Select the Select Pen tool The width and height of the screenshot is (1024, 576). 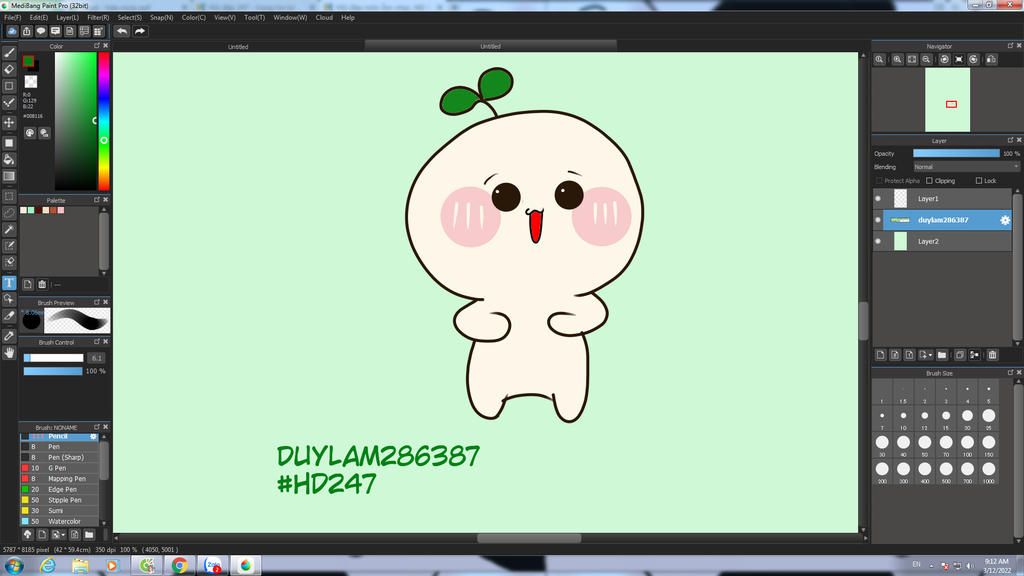9,246
